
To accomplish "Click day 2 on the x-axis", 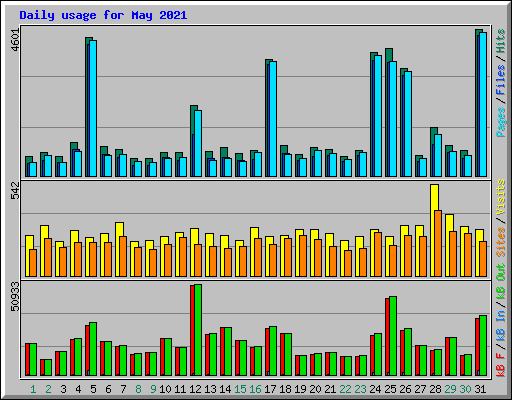I will click(48, 389).
